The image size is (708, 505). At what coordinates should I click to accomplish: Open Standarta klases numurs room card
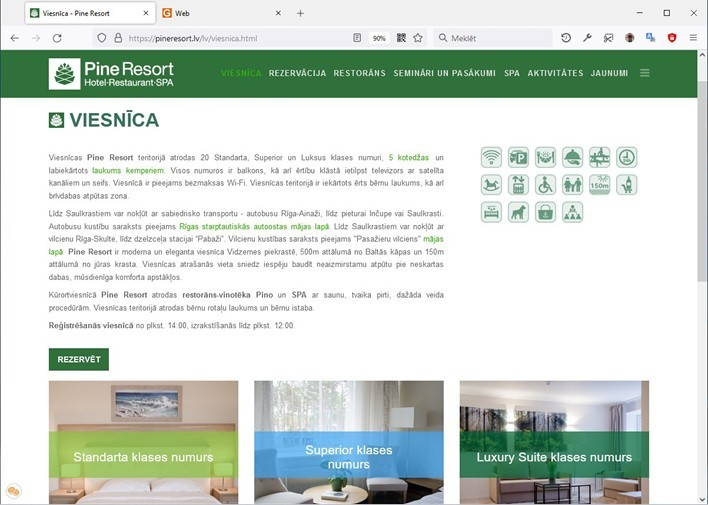pos(143,442)
